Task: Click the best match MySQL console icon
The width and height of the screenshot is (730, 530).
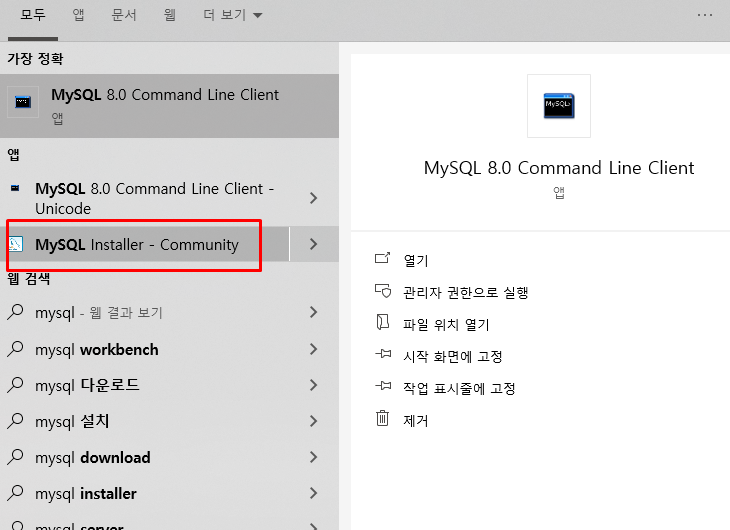Action: pyautogui.click(x=23, y=102)
